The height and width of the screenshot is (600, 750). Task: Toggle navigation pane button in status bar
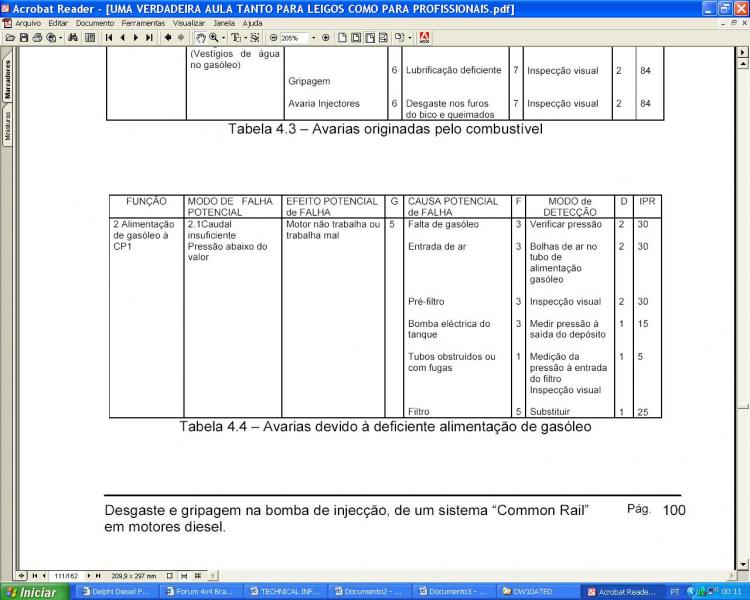[x=22, y=576]
